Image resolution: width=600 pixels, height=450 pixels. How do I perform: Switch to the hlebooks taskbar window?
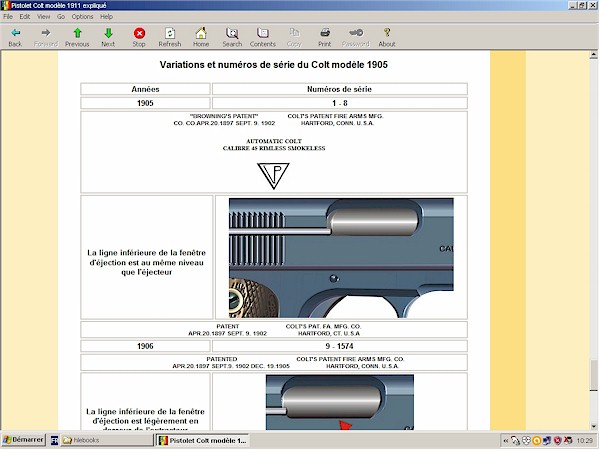point(106,440)
